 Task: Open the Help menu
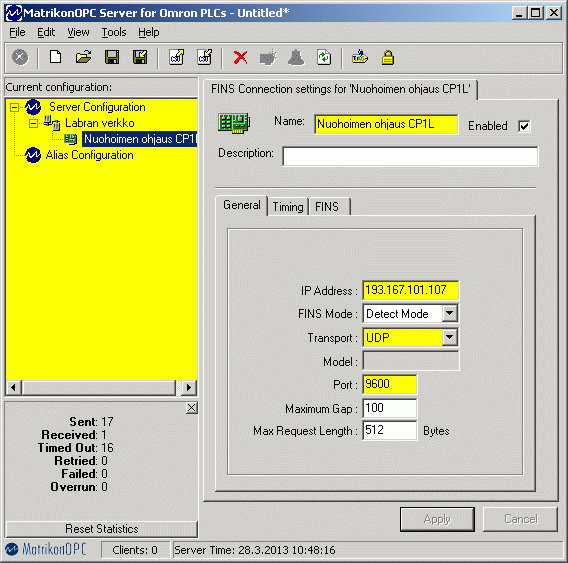coord(149,32)
